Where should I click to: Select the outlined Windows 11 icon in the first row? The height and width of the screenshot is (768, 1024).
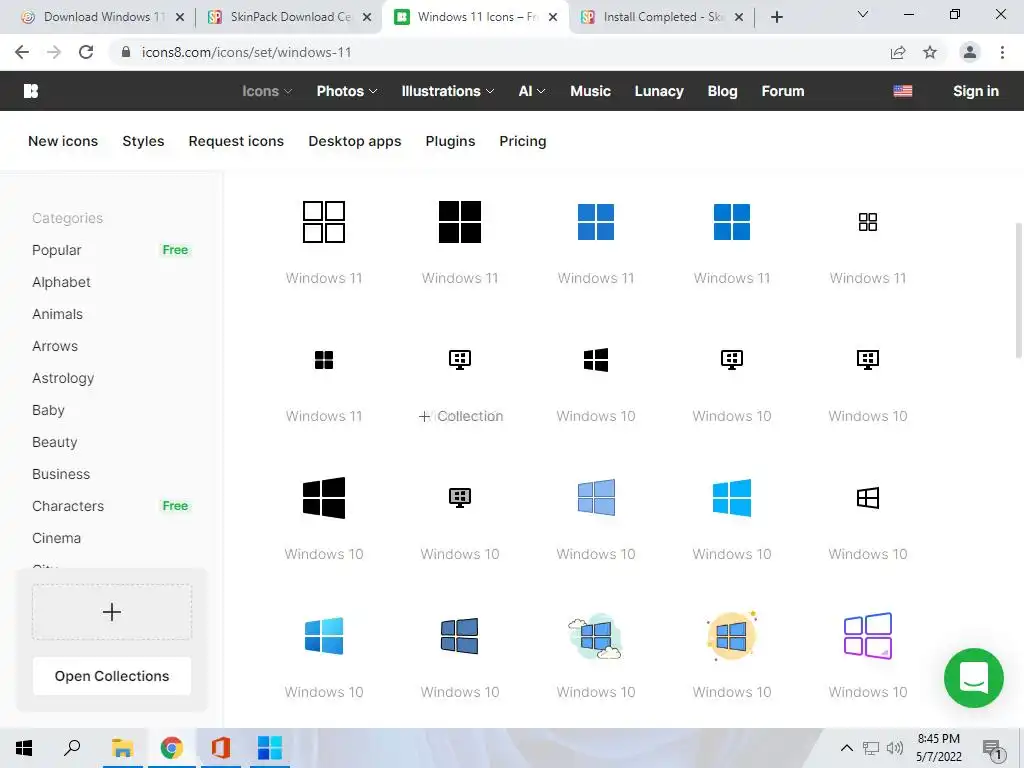[x=324, y=222]
